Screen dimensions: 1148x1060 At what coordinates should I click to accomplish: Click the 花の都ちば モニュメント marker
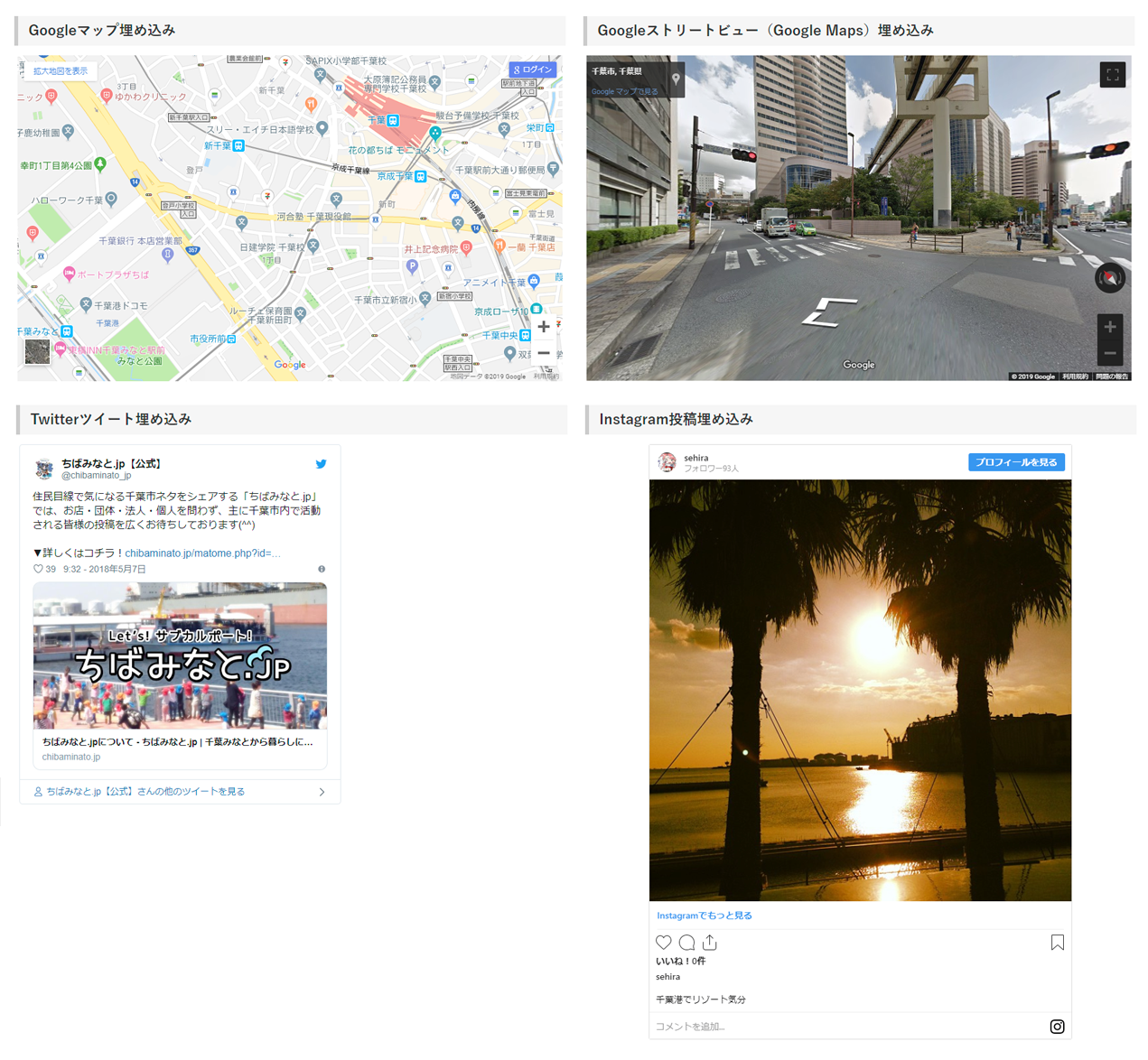point(435,135)
